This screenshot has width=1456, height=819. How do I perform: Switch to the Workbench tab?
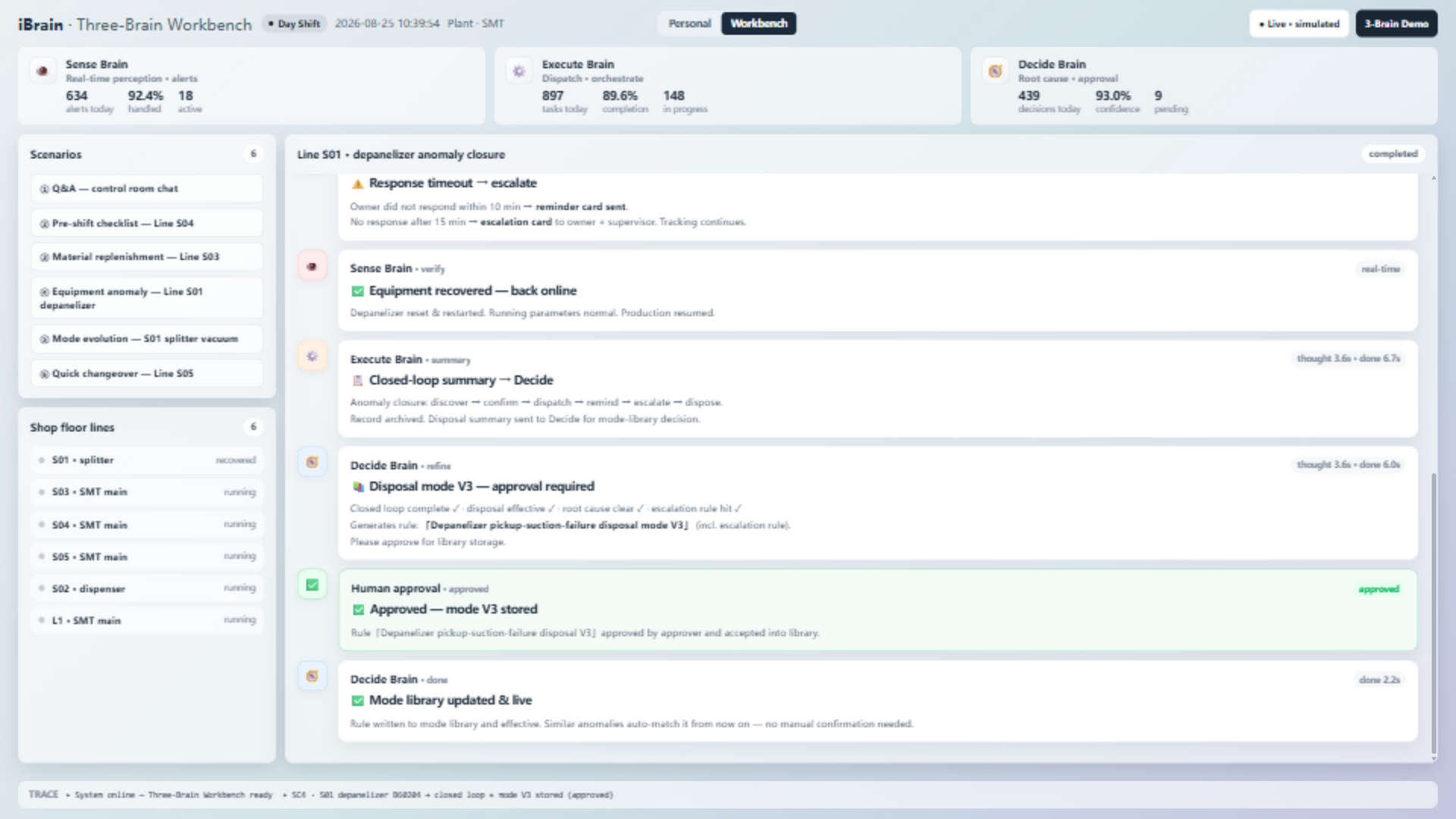(x=758, y=24)
